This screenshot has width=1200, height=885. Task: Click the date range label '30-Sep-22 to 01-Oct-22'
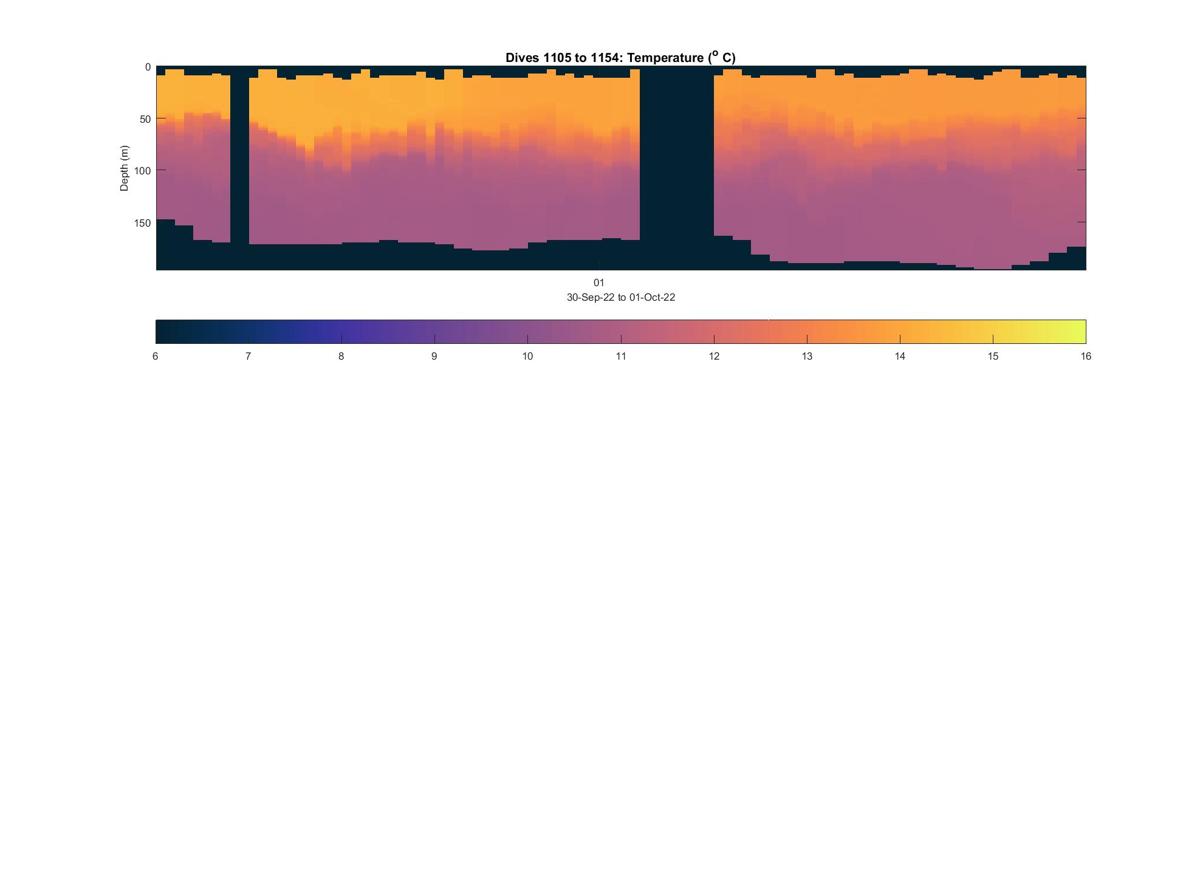[621, 298]
